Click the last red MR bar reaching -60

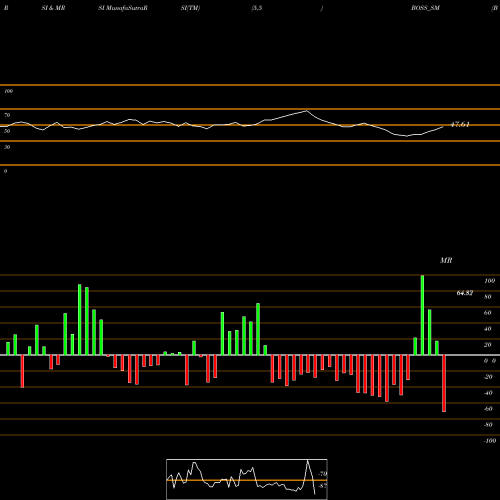[444, 383]
